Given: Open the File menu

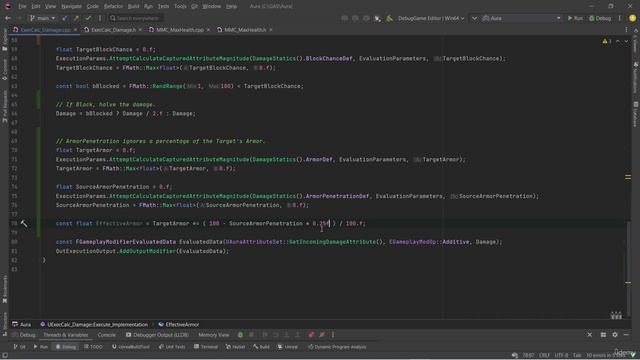Looking at the screenshot, I should coord(22,6).
